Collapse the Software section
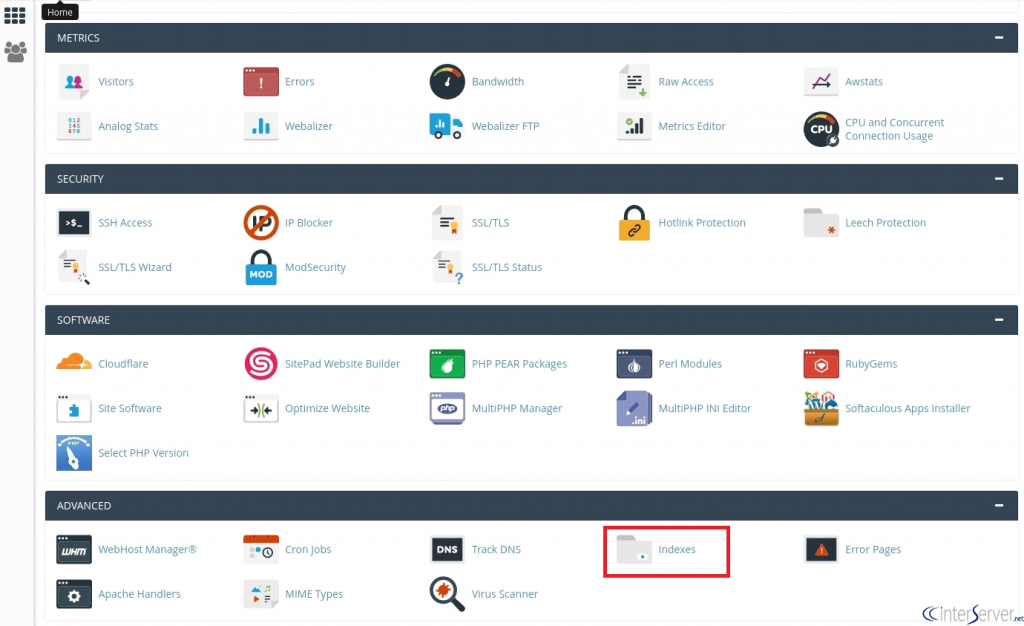1024x626 pixels. 999,320
